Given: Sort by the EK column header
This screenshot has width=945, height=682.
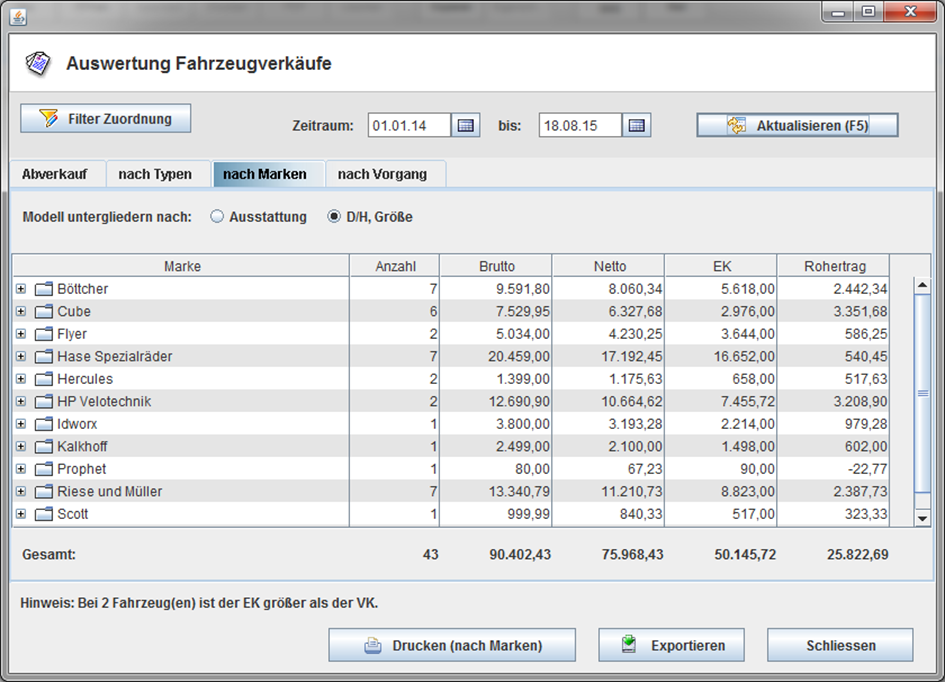Looking at the screenshot, I should (x=721, y=266).
